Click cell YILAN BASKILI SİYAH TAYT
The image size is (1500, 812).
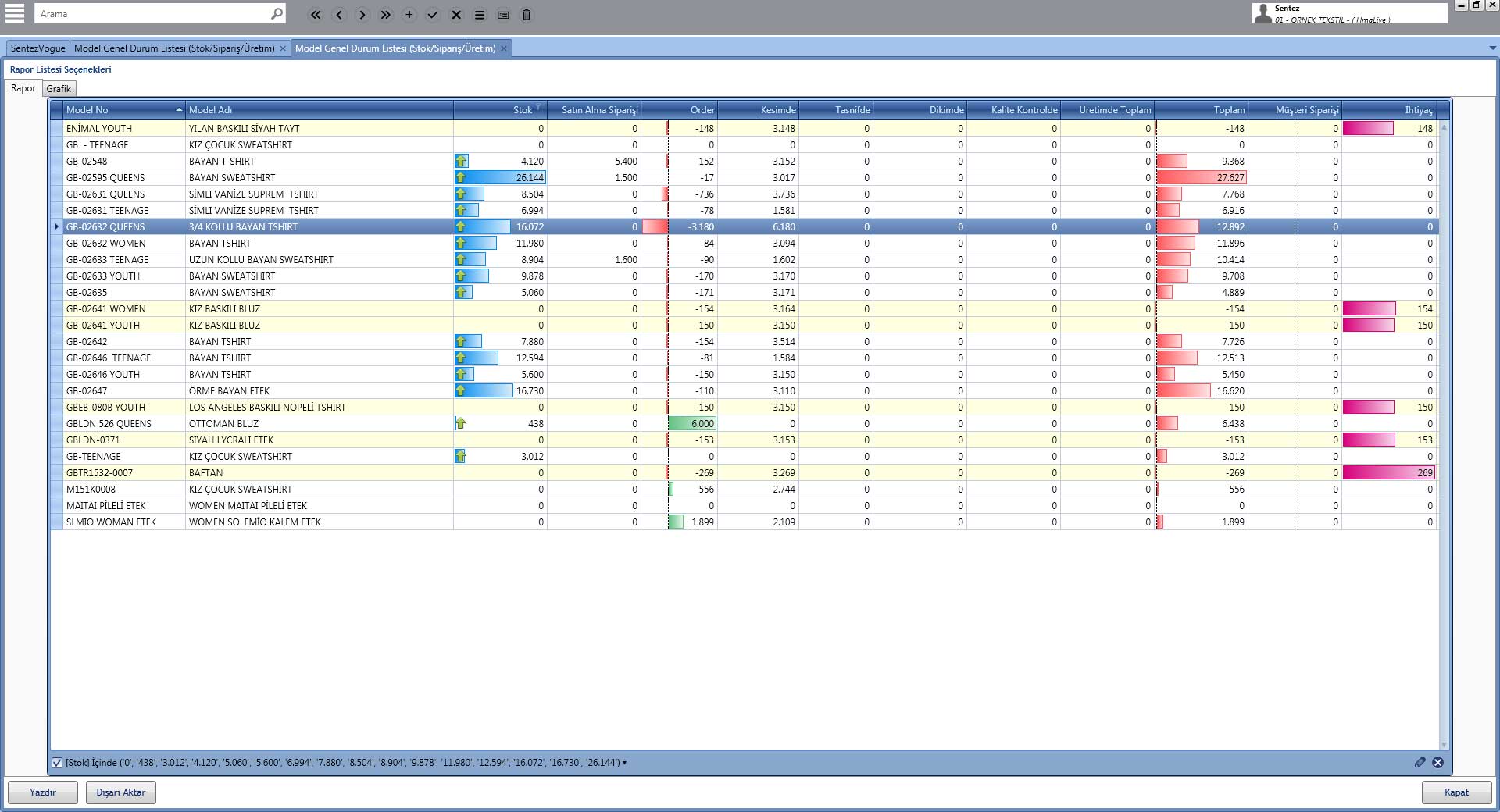click(x=320, y=128)
